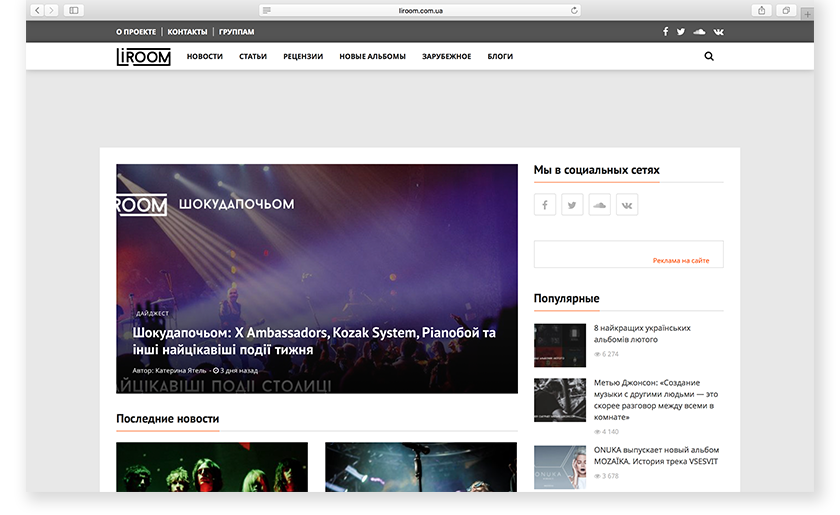The width and height of the screenshot is (840, 515).
Task: Click the Safari back button
Action: (x=37, y=10)
